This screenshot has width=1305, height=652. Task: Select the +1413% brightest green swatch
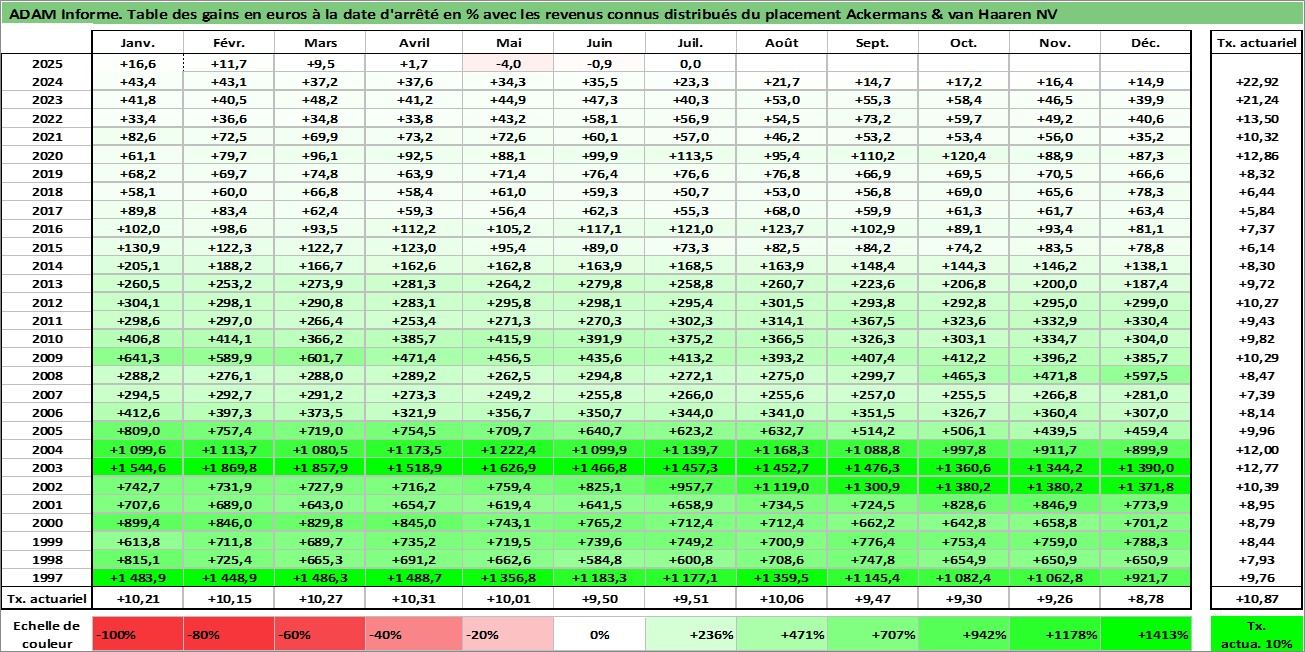click(1146, 634)
